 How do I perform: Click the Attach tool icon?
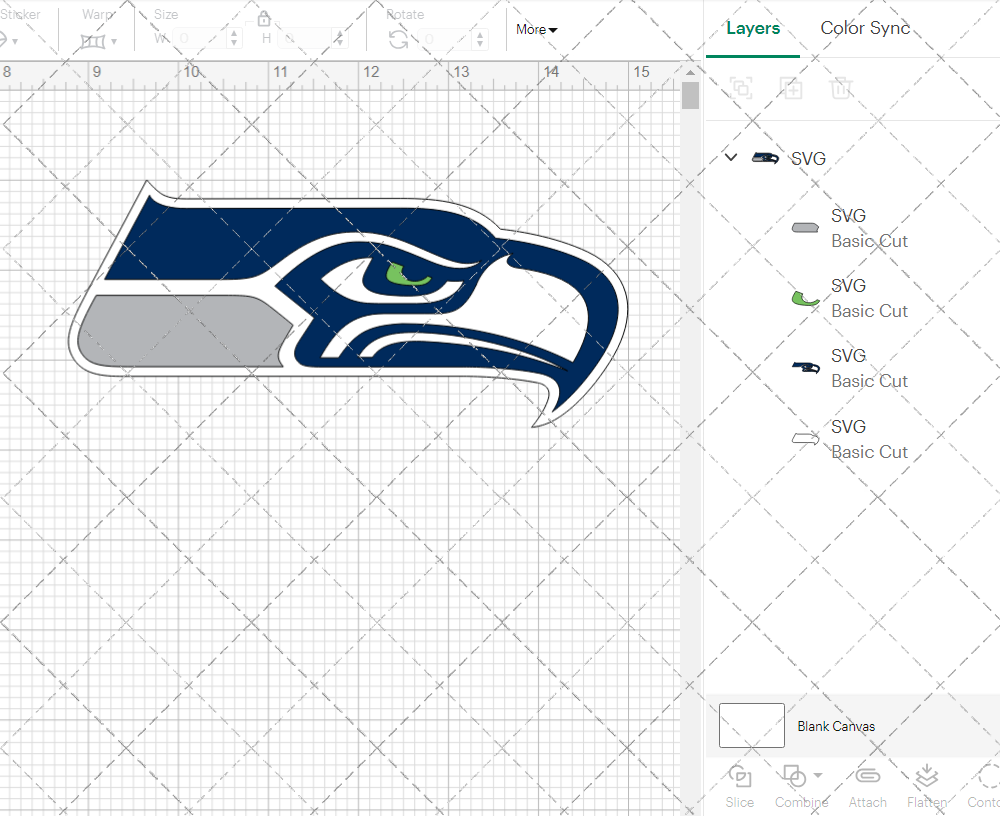pos(867,776)
